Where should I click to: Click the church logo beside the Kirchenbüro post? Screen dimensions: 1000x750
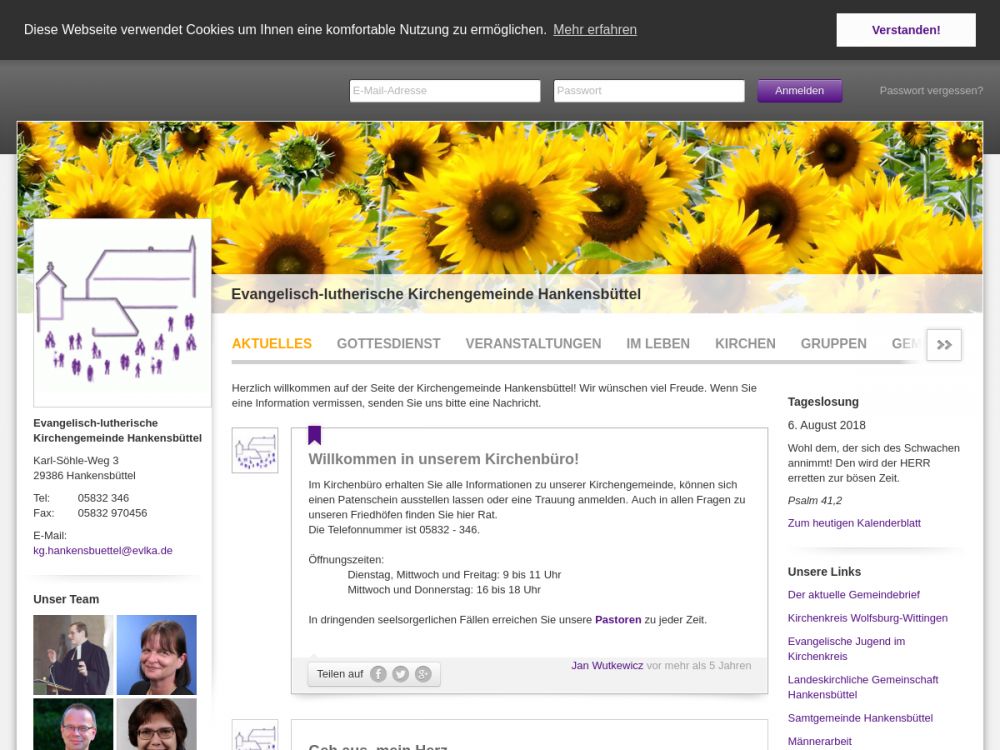255,450
